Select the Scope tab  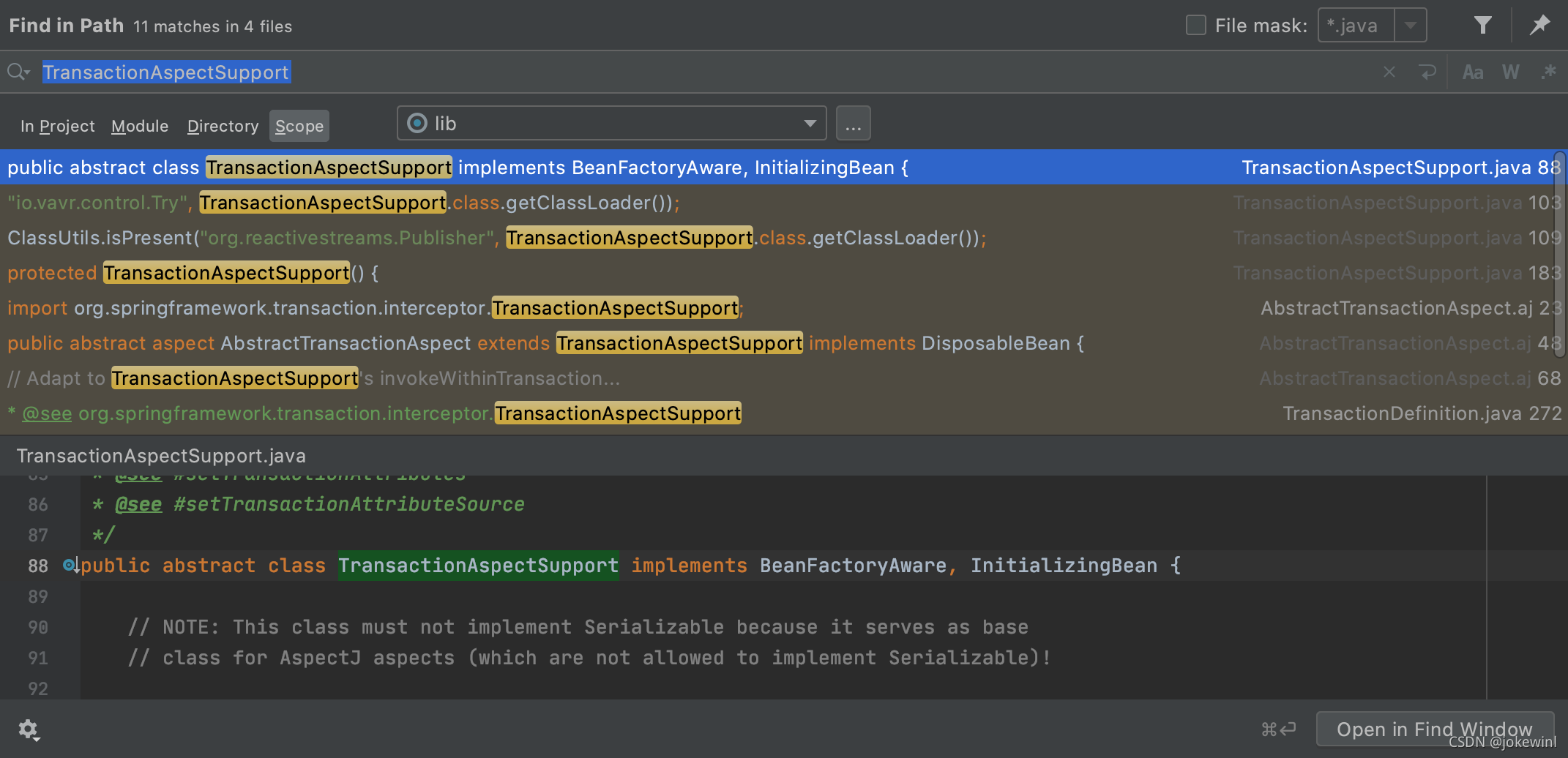pyautogui.click(x=299, y=126)
